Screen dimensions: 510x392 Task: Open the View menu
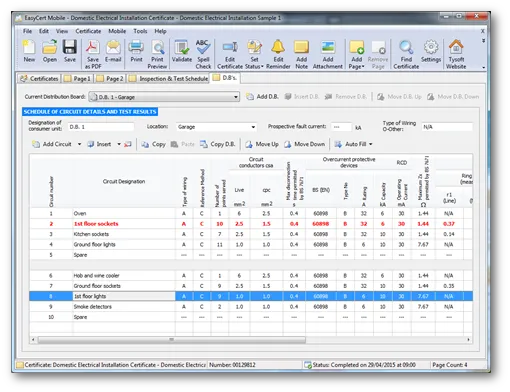coord(62,31)
